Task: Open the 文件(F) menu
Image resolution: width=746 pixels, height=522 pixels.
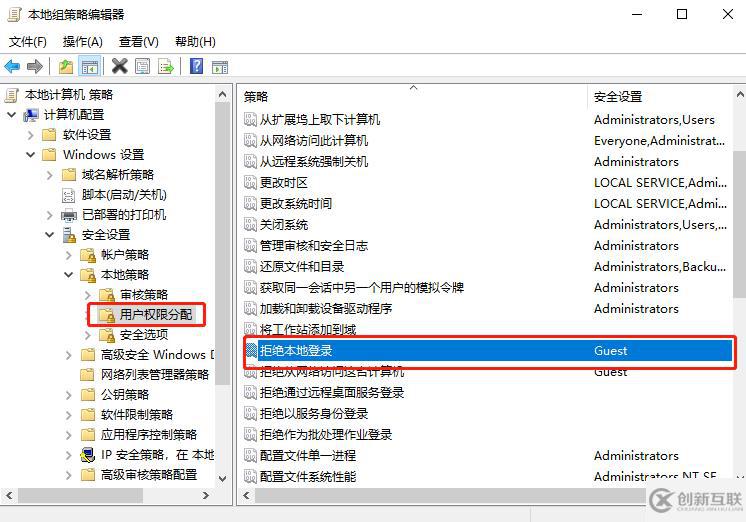Action: [28, 42]
